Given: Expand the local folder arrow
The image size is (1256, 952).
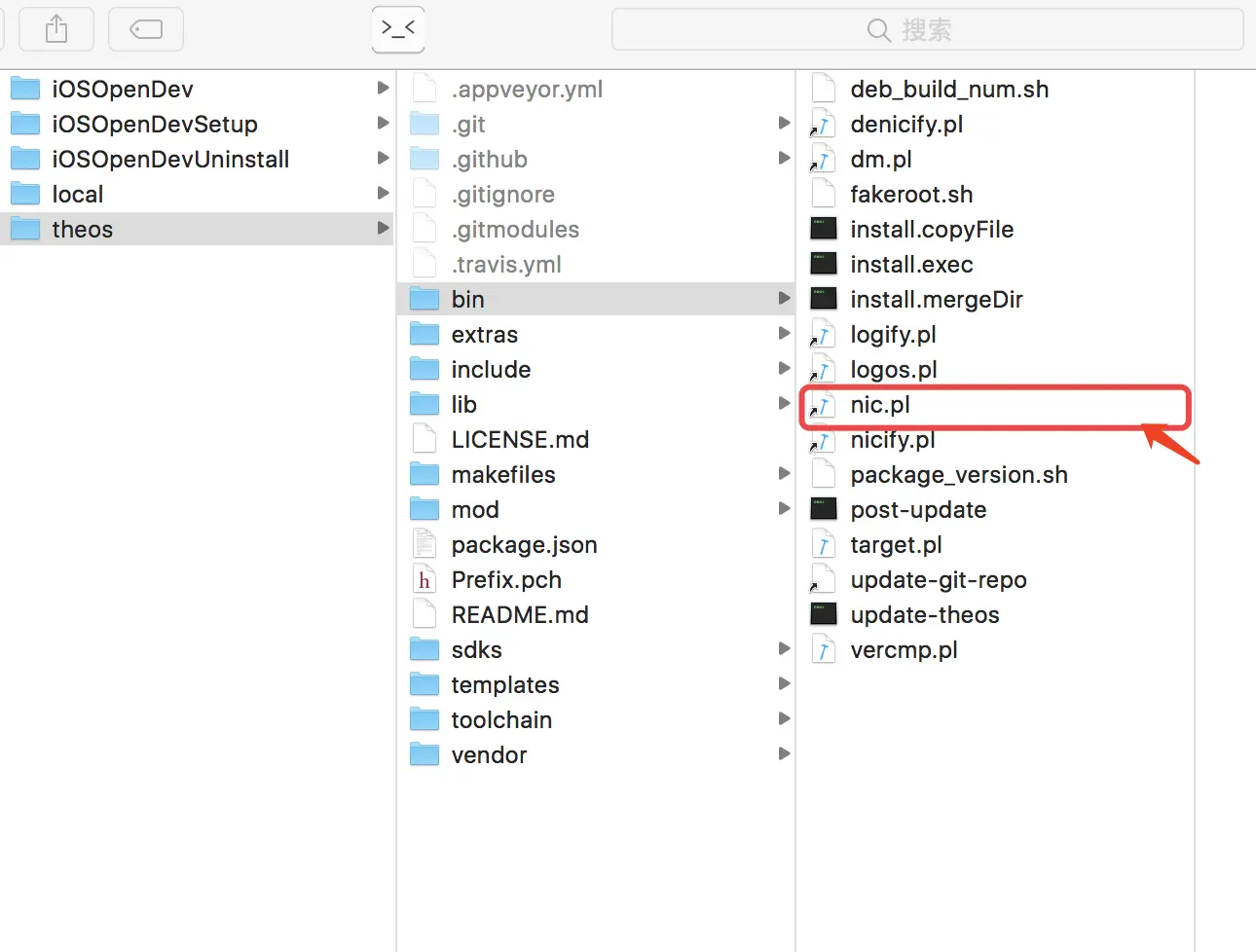Looking at the screenshot, I should (383, 193).
